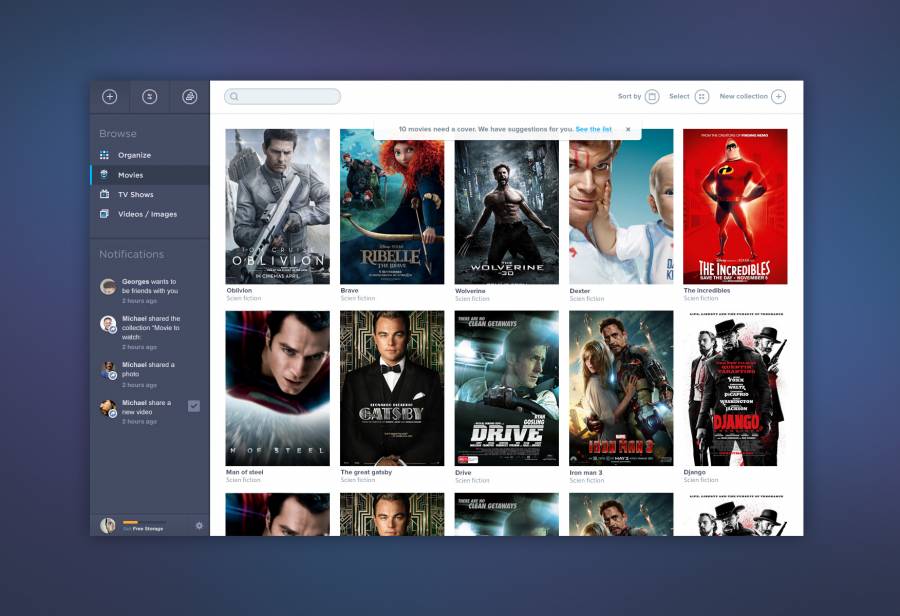The image size is (900, 616).
Task: Open settings via the gear icon
Action: coord(199,526)
